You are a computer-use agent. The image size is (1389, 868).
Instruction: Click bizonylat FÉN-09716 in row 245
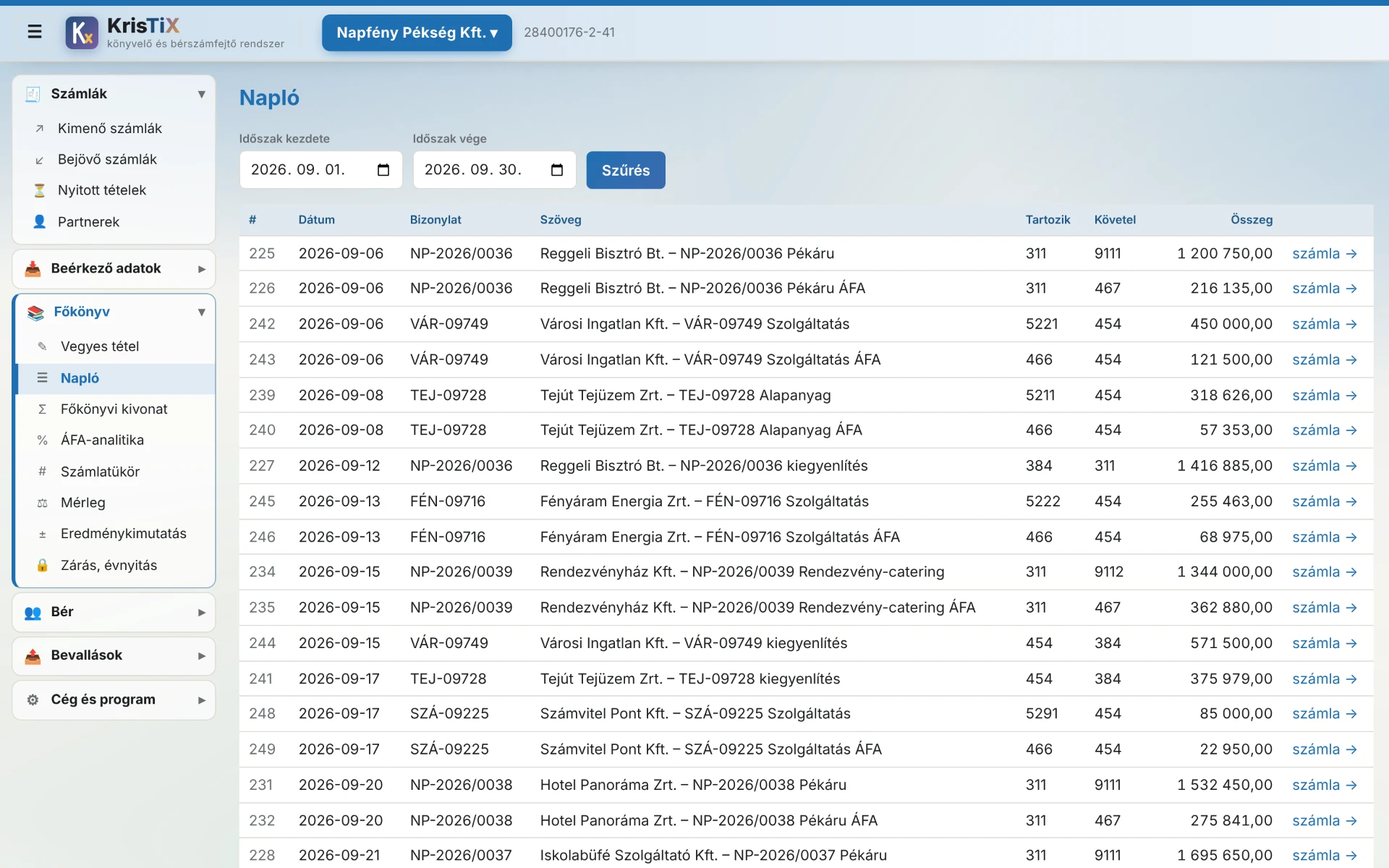[448, 501]
